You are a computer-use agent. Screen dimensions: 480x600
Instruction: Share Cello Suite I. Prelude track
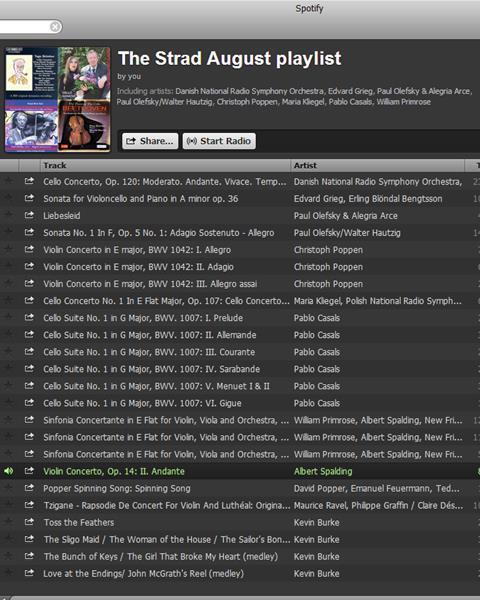point(29,317)
